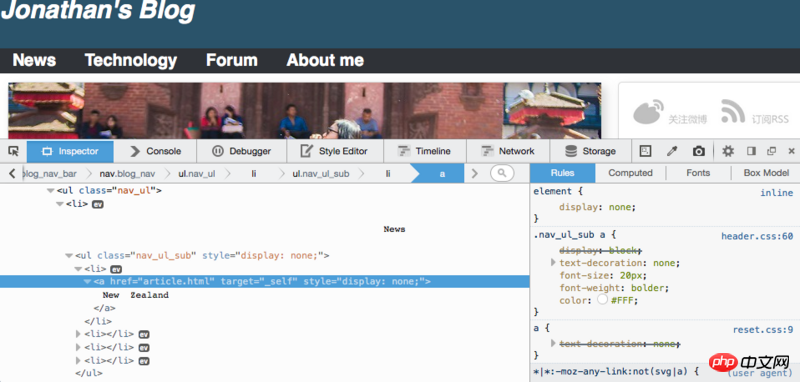
Task: Click Forum in the blog navigation
Action: [x=232, y=60]
